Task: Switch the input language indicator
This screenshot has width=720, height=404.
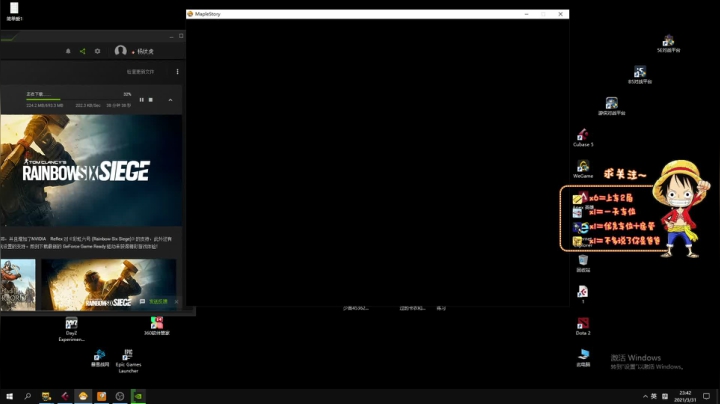Action: click(654, 396)
